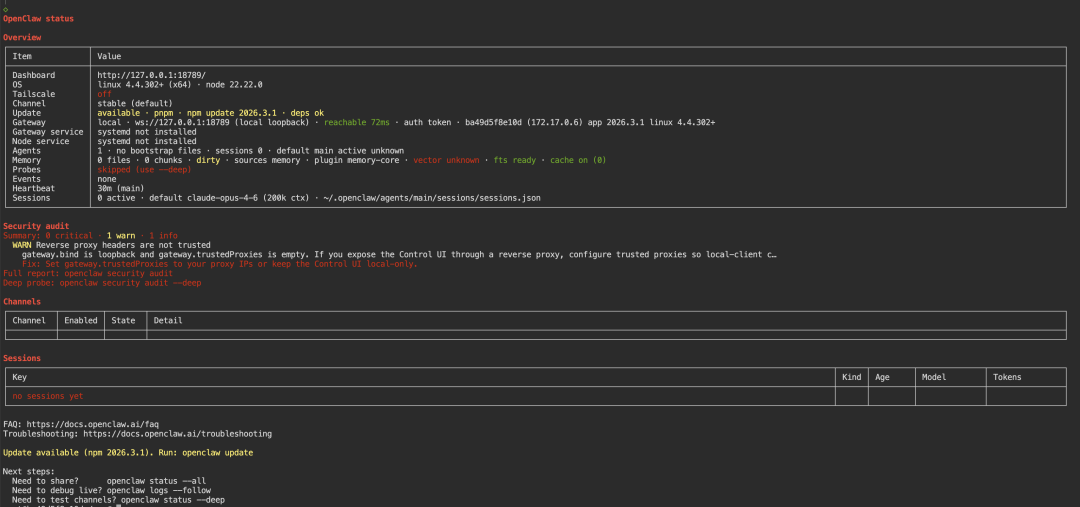The image size is (1080, 507).
Task: Click the green "reachable 72ms" text
Action: (357, 122)
